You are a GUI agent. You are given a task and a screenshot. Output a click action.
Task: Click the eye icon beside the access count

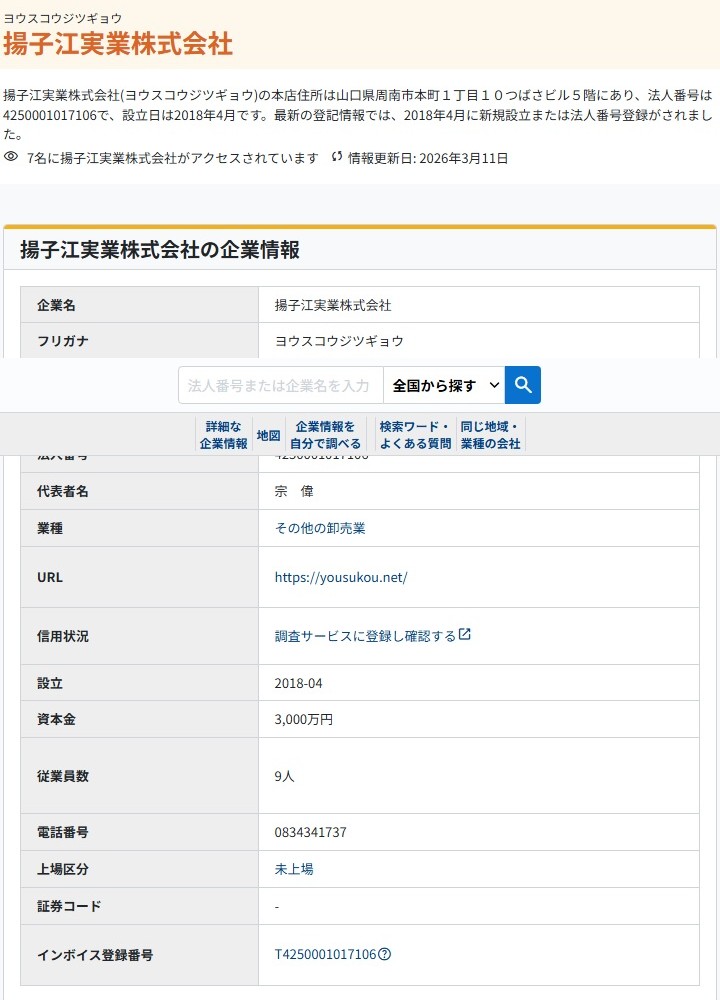pos(11,157)
